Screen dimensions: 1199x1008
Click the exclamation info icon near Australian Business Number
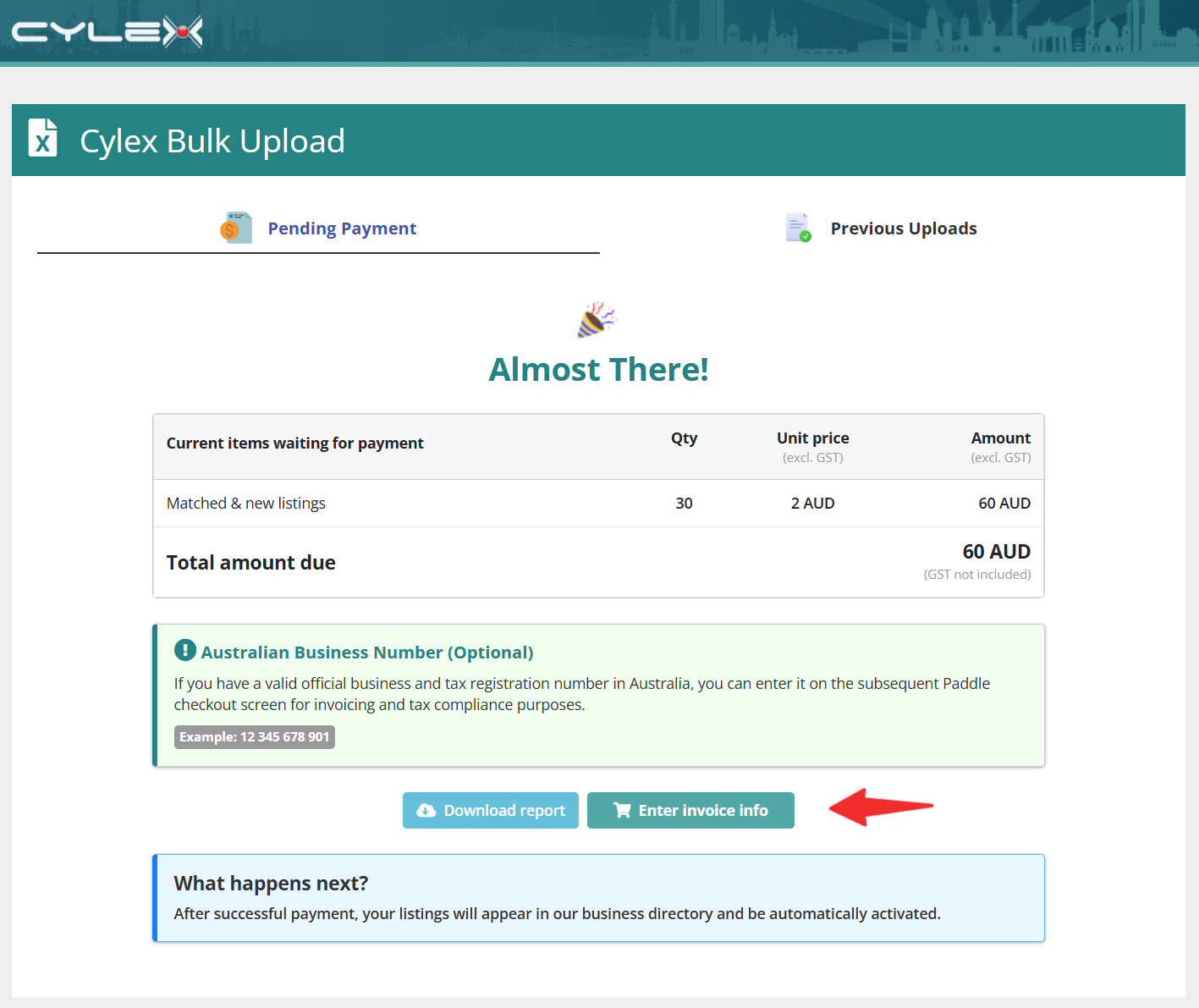pos(184,650)
